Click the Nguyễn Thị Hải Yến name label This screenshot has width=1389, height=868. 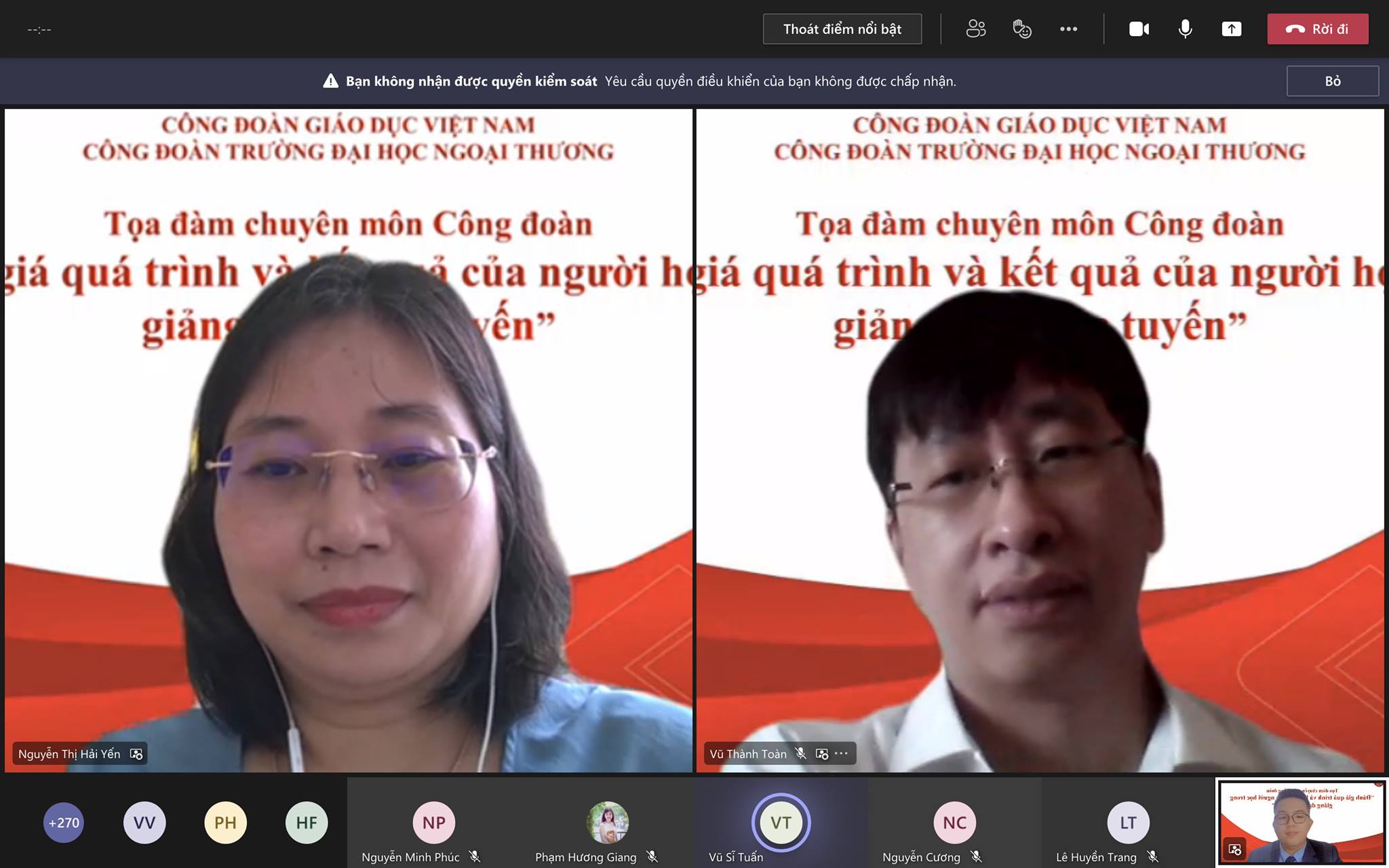(69, 754)
